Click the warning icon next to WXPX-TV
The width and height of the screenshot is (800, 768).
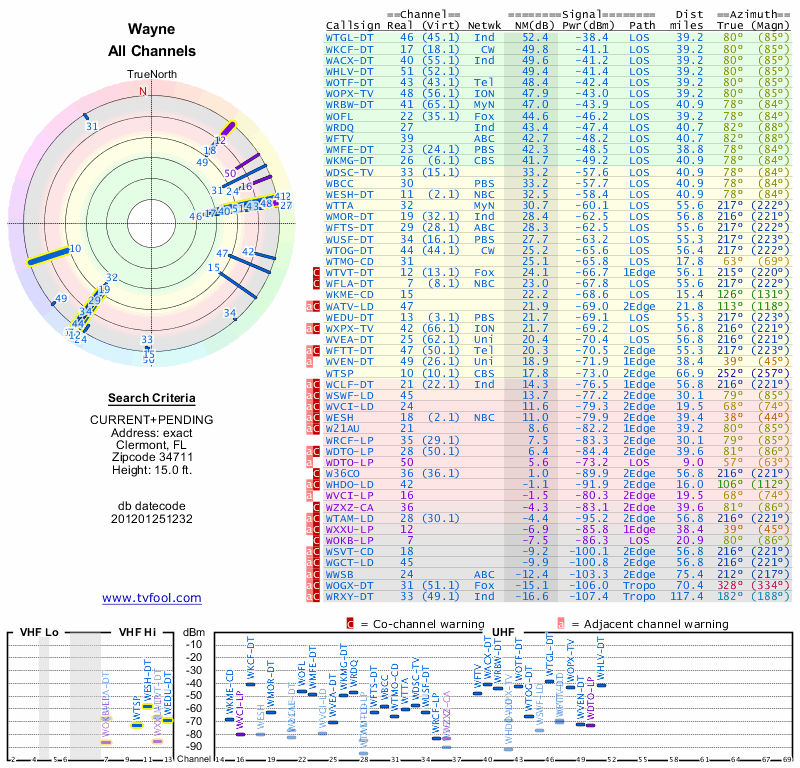318,328
